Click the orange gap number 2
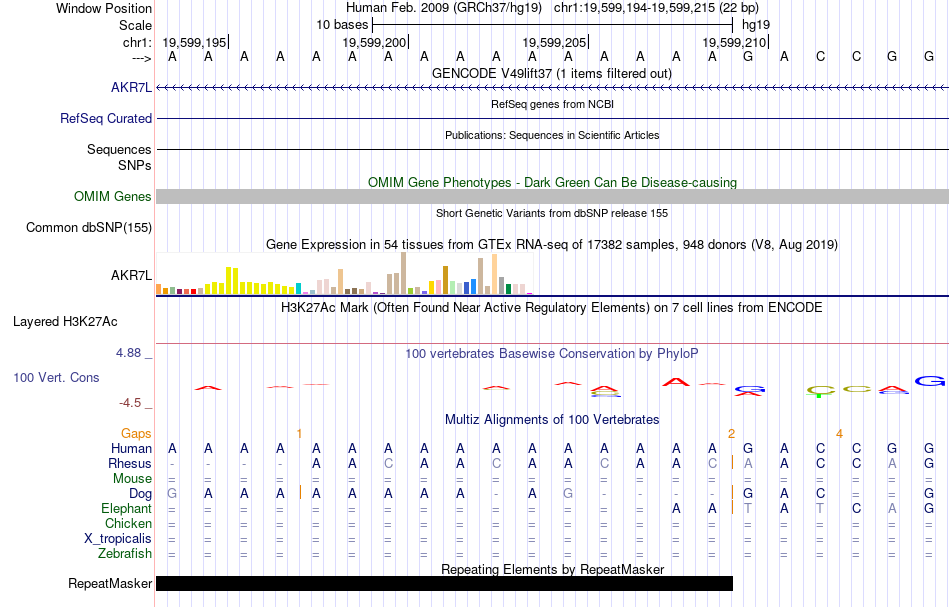 pyautogui.click(x=731, y=433)
